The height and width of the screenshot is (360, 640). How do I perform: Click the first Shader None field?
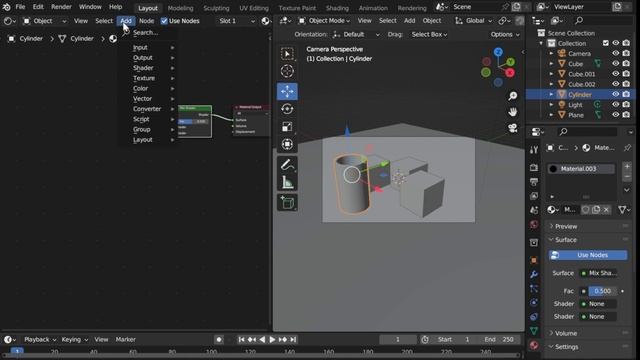click(x=599, y=304)
